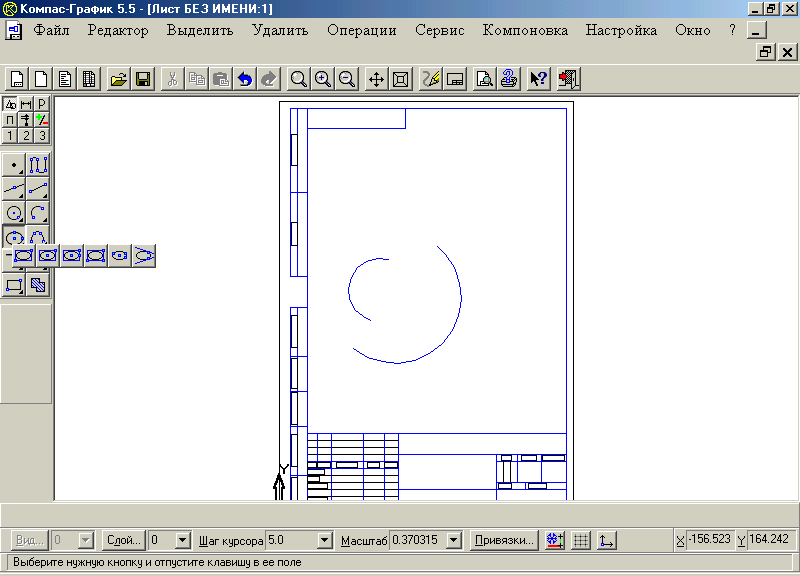This screenshot has width=800, height=576.
Task: Toggle the snap lock button with snowflake
Action: (555, 540)
